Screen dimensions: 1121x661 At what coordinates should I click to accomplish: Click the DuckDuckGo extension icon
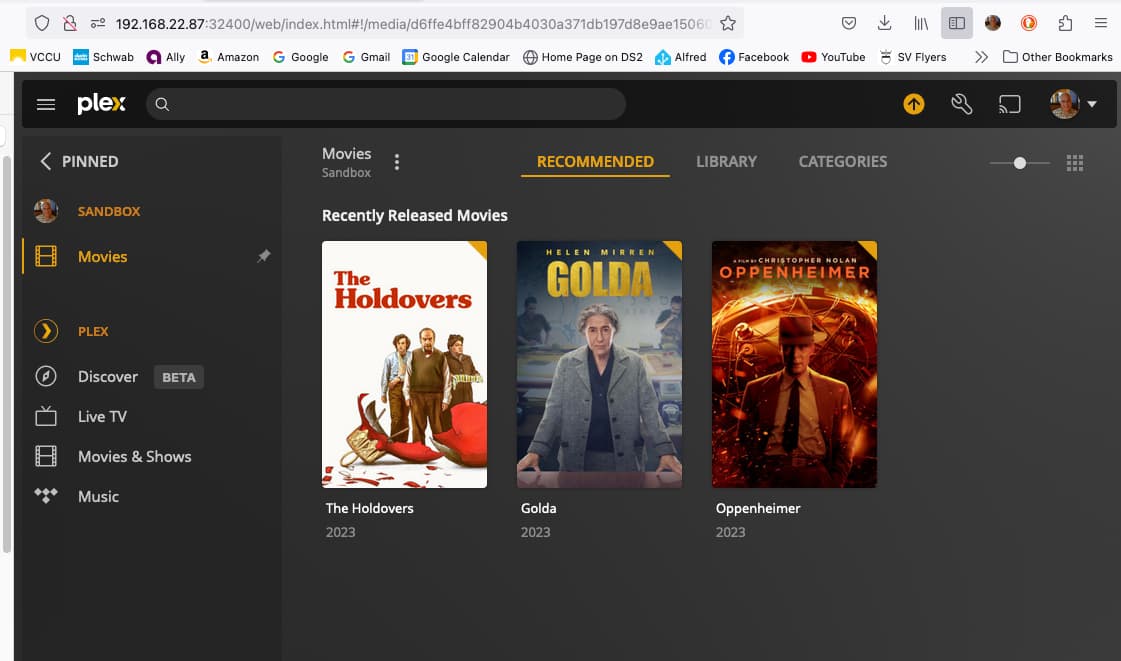point(1029,24)
